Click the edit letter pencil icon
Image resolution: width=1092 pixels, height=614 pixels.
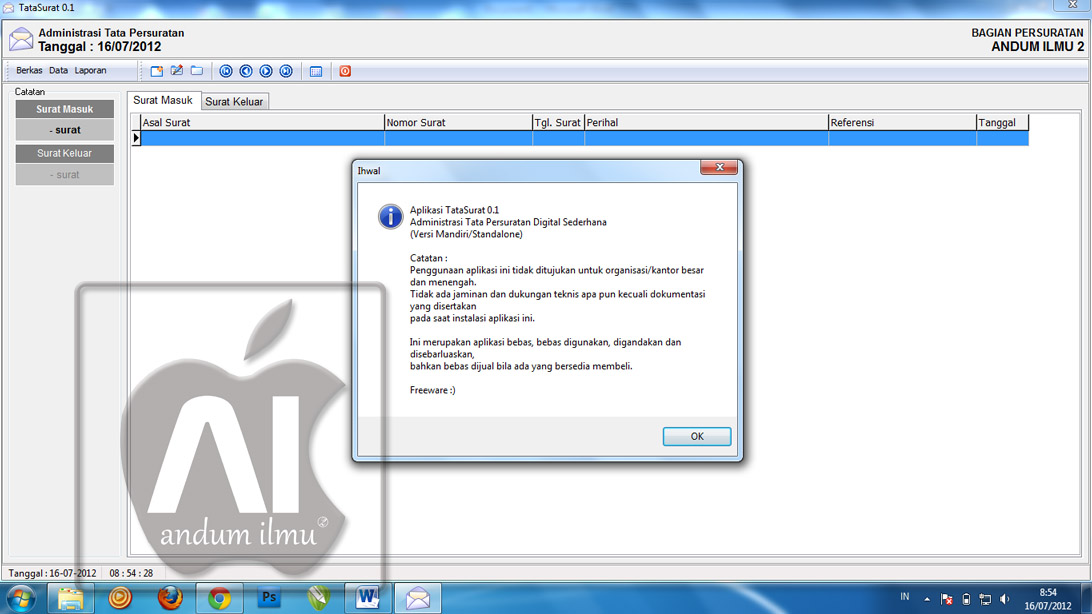pyautogui.click(x=177, y=71)
